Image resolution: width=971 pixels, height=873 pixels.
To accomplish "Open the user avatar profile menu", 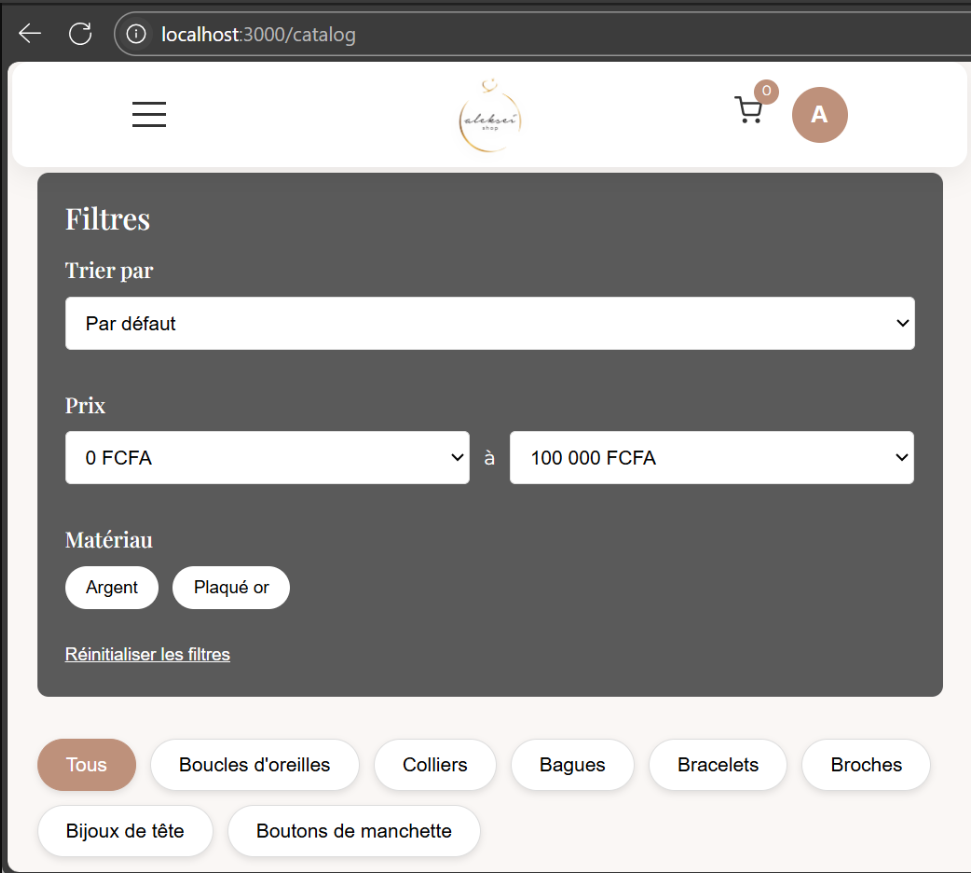I will point(819,115).
